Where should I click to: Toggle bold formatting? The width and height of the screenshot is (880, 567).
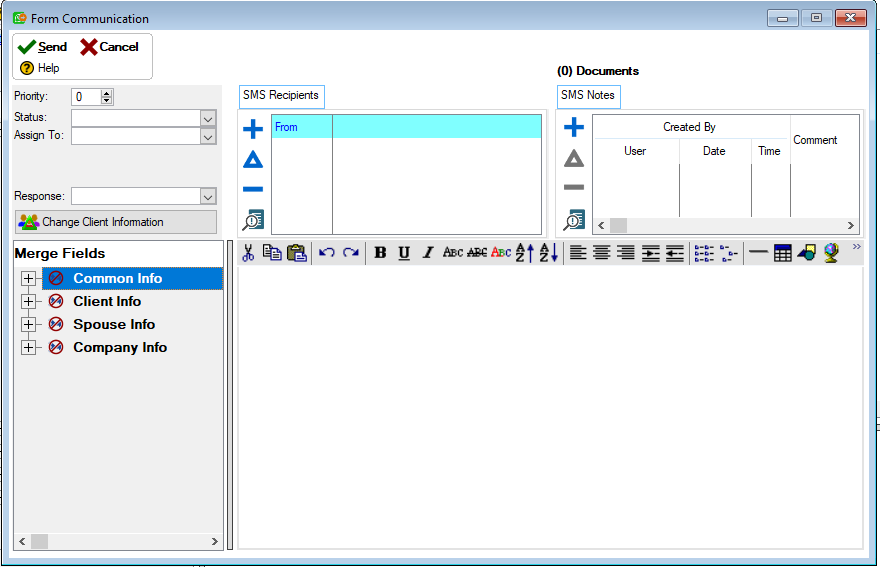coord(380,253)
